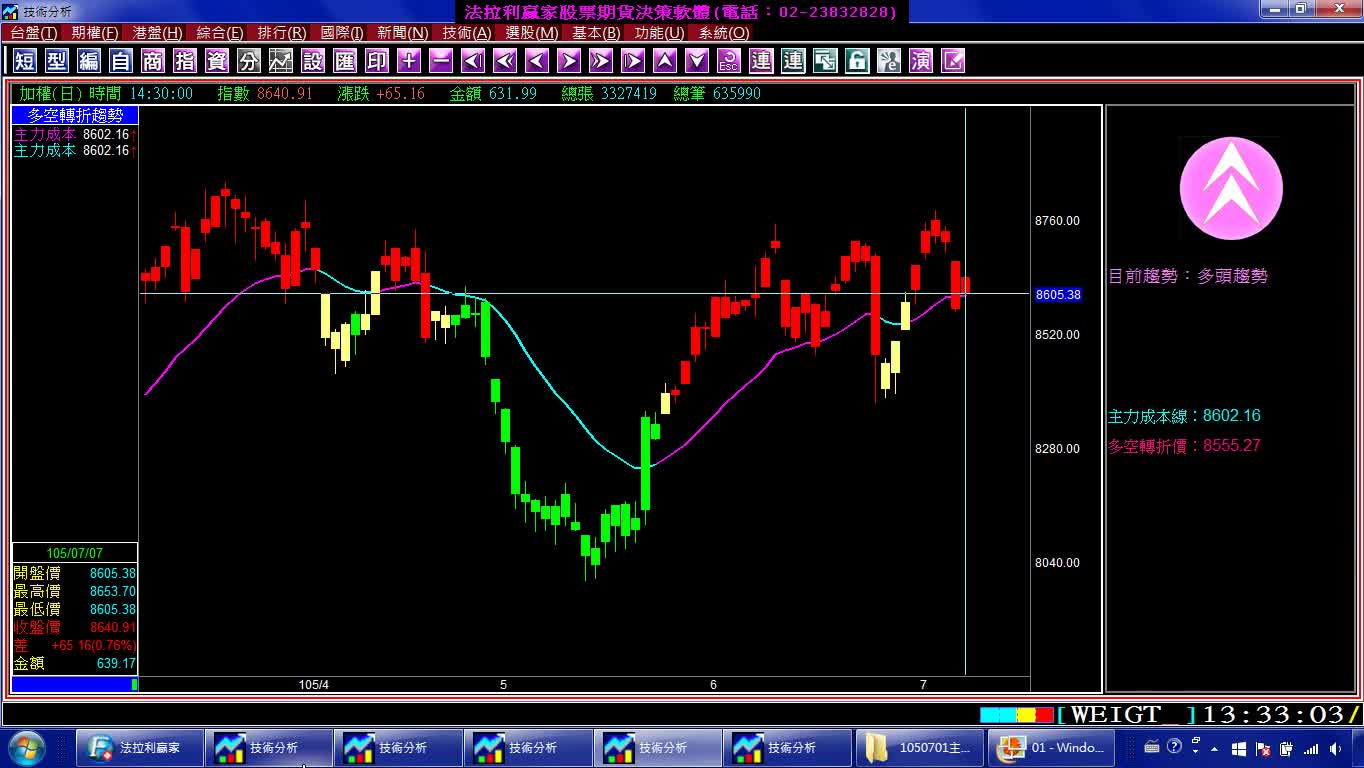Collapse with the down arrow toolbar button

click(697, 61)
